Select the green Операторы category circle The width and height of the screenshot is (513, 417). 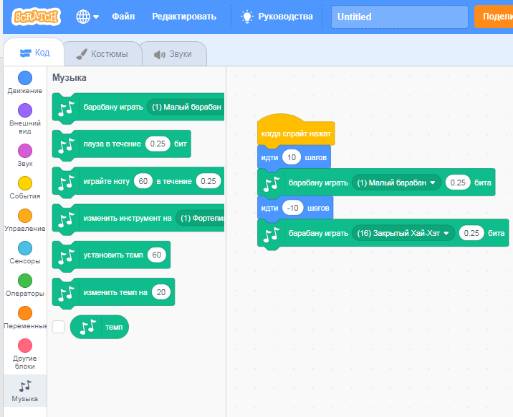[x=25, y=281]
